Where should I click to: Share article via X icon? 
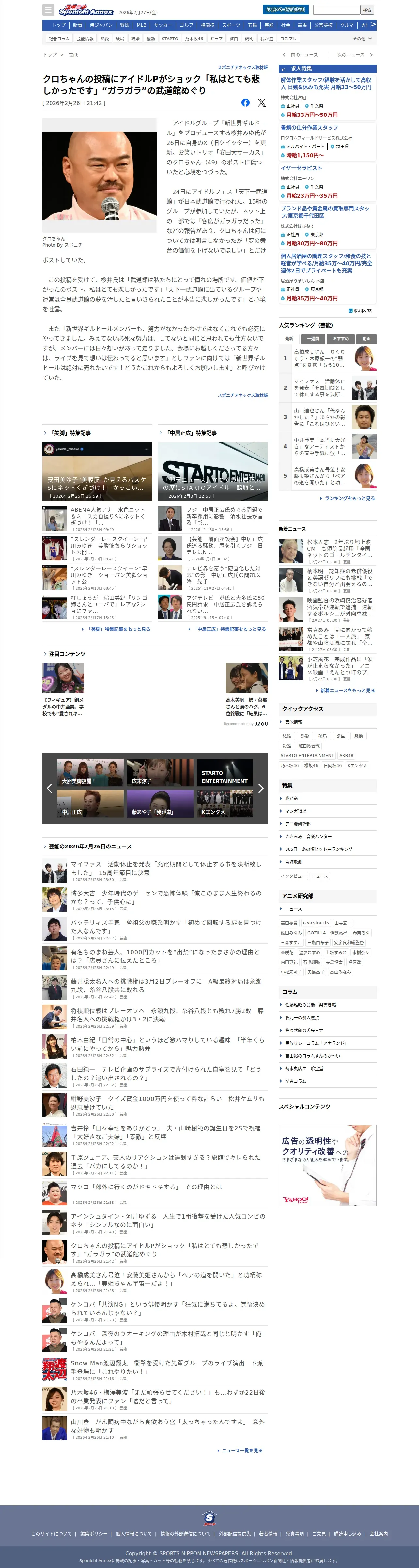[261, 102]
